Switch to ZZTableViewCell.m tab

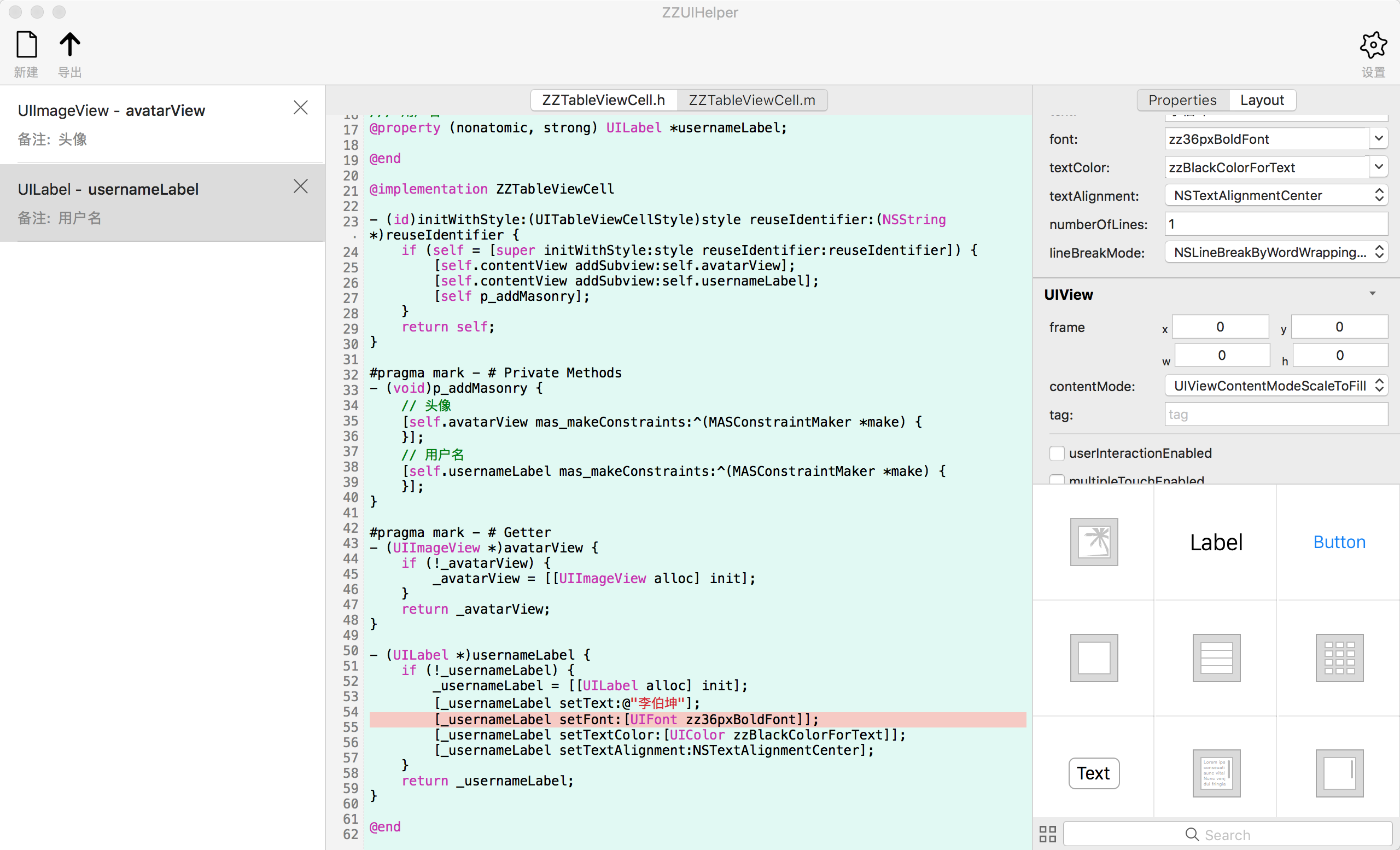pyautogui.click(x=751, y=100)
